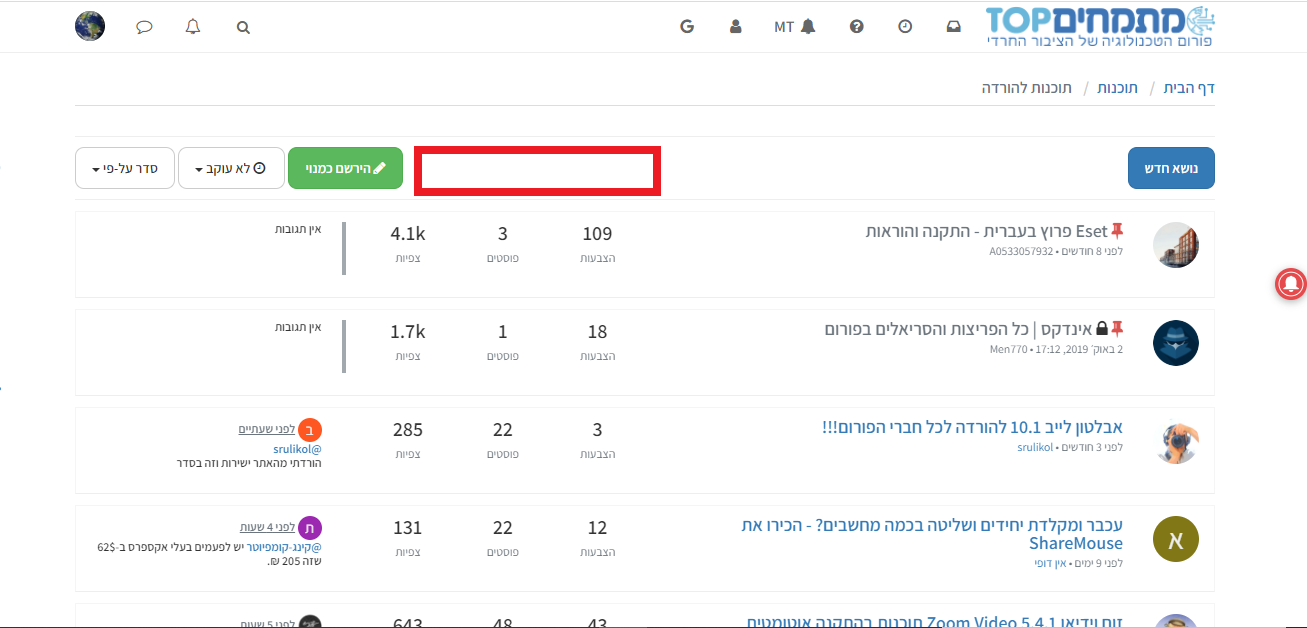Click the 131 views count
Screen dimensions: 1307x628
click(408, 528)
